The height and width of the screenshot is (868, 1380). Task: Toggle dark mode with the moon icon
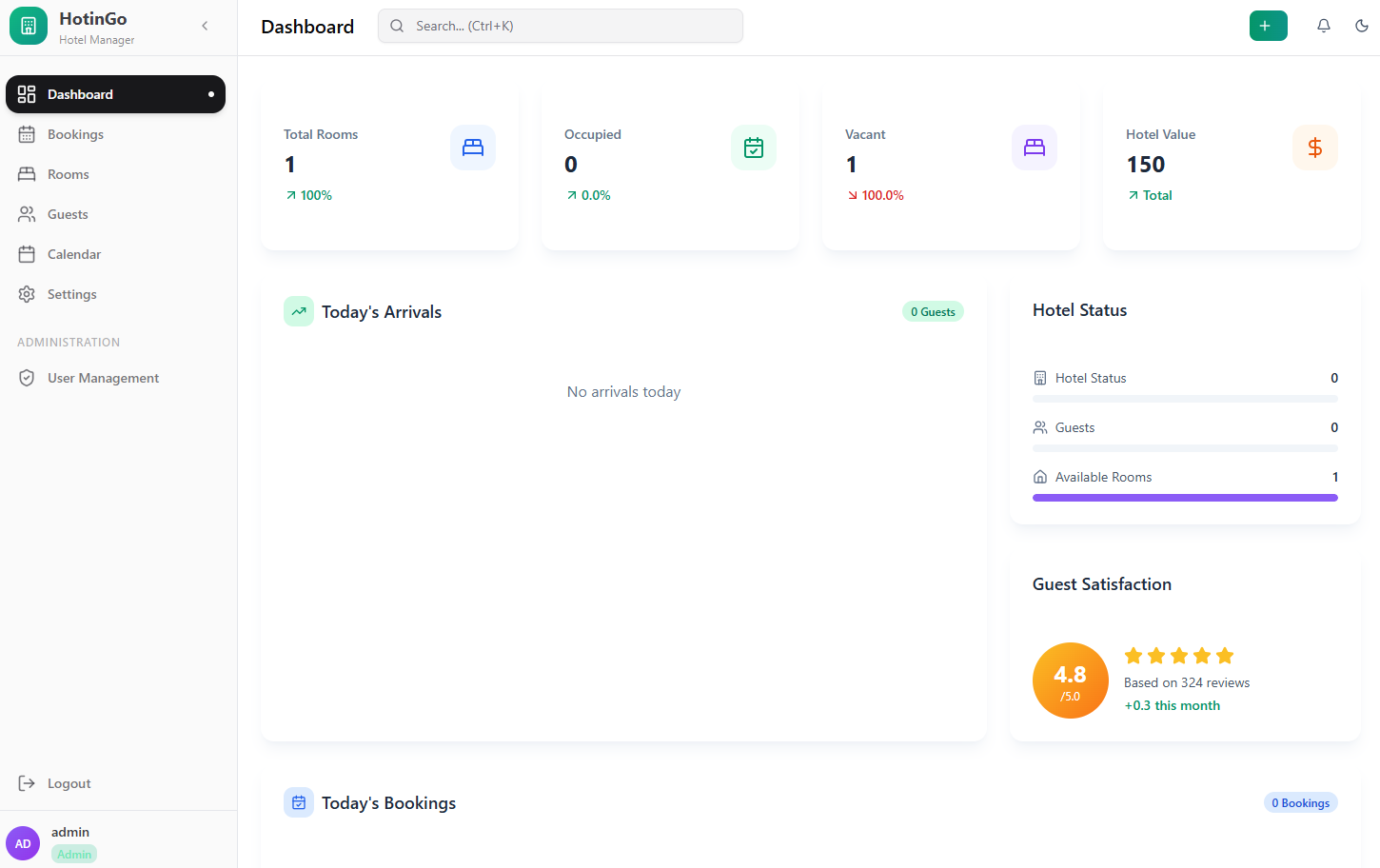point(1361,26)
